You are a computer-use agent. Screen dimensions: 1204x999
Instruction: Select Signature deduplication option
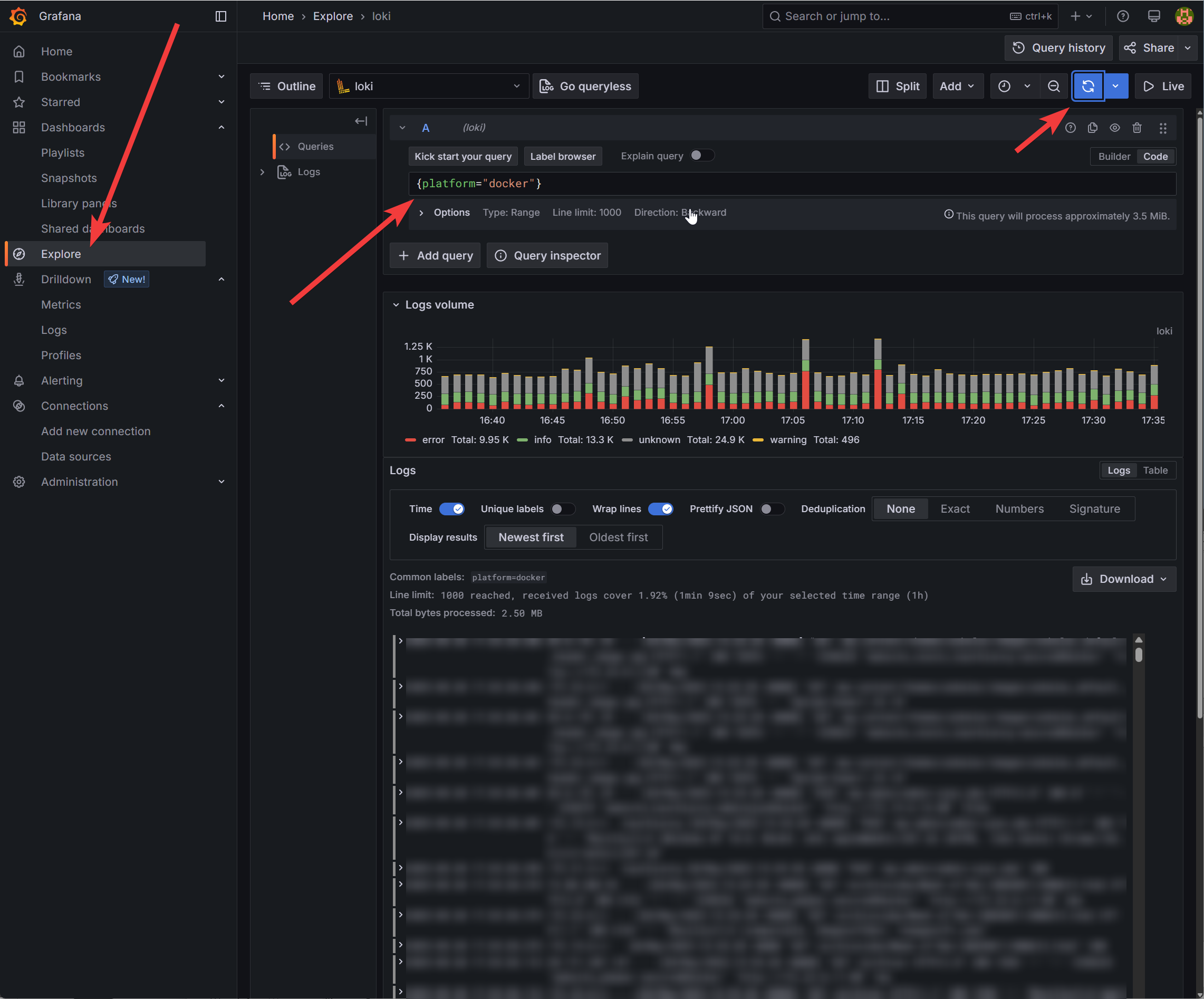1094,508
